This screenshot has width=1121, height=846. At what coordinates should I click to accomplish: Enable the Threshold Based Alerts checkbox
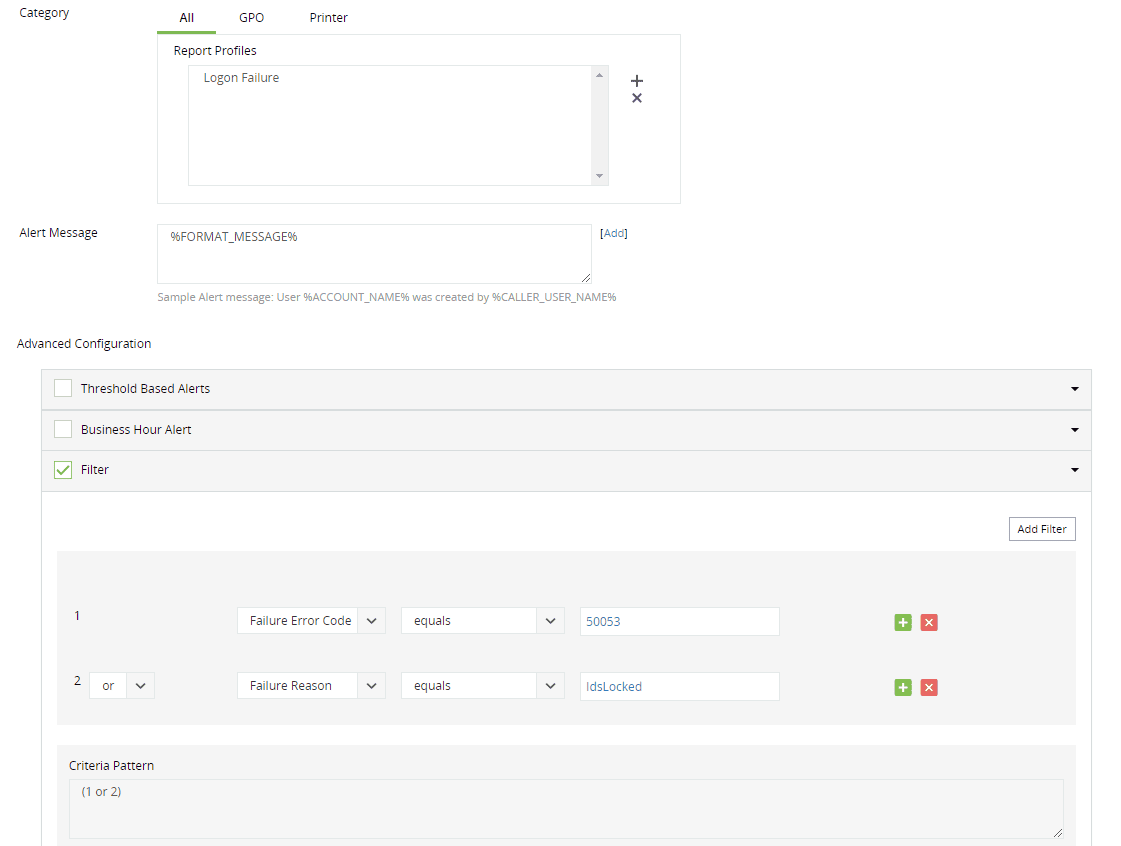[x=63, y=389]
